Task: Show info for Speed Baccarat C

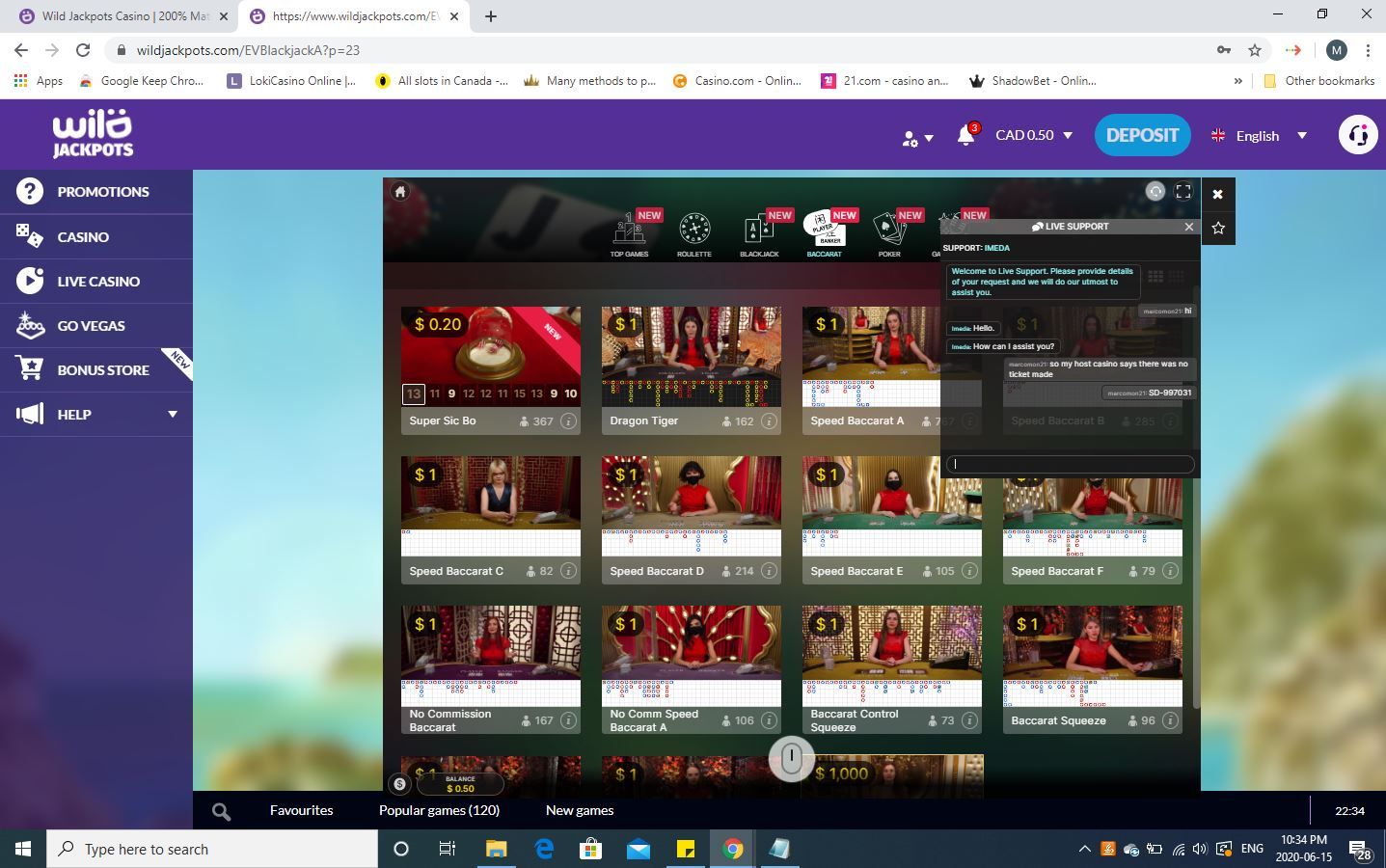Action: pyautogui.click(x=568, y=571)
